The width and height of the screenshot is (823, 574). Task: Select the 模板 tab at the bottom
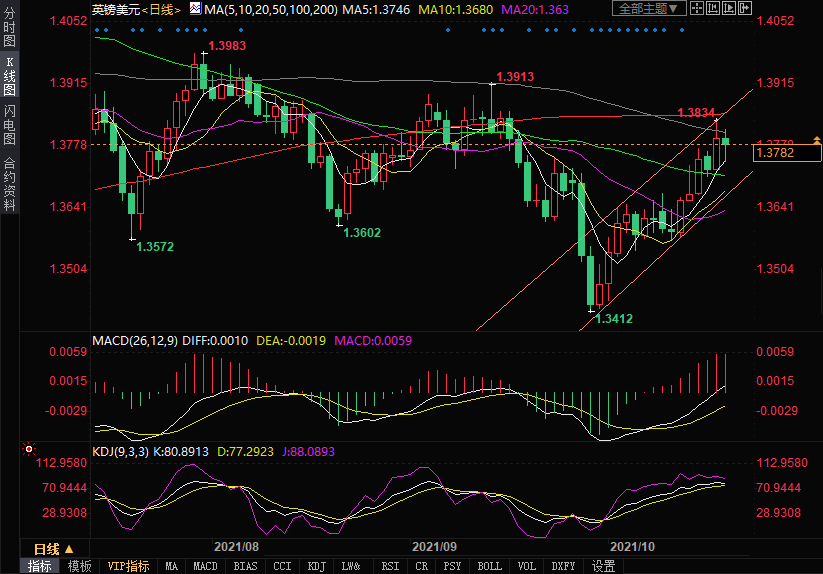point(79,566)
